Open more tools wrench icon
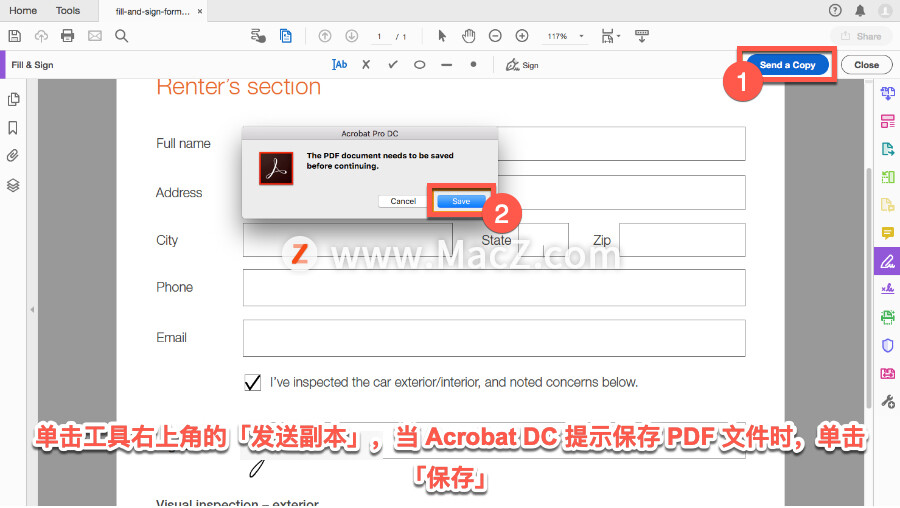Screen dimensions: 900x508 887,401
